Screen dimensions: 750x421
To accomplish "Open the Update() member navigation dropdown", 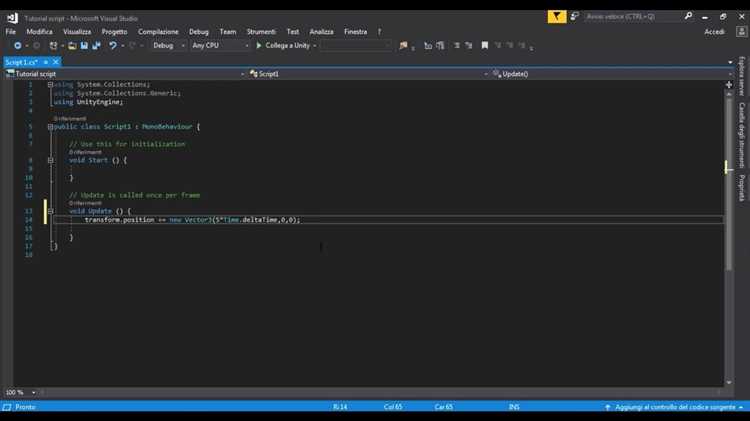I will click(729, 74).
